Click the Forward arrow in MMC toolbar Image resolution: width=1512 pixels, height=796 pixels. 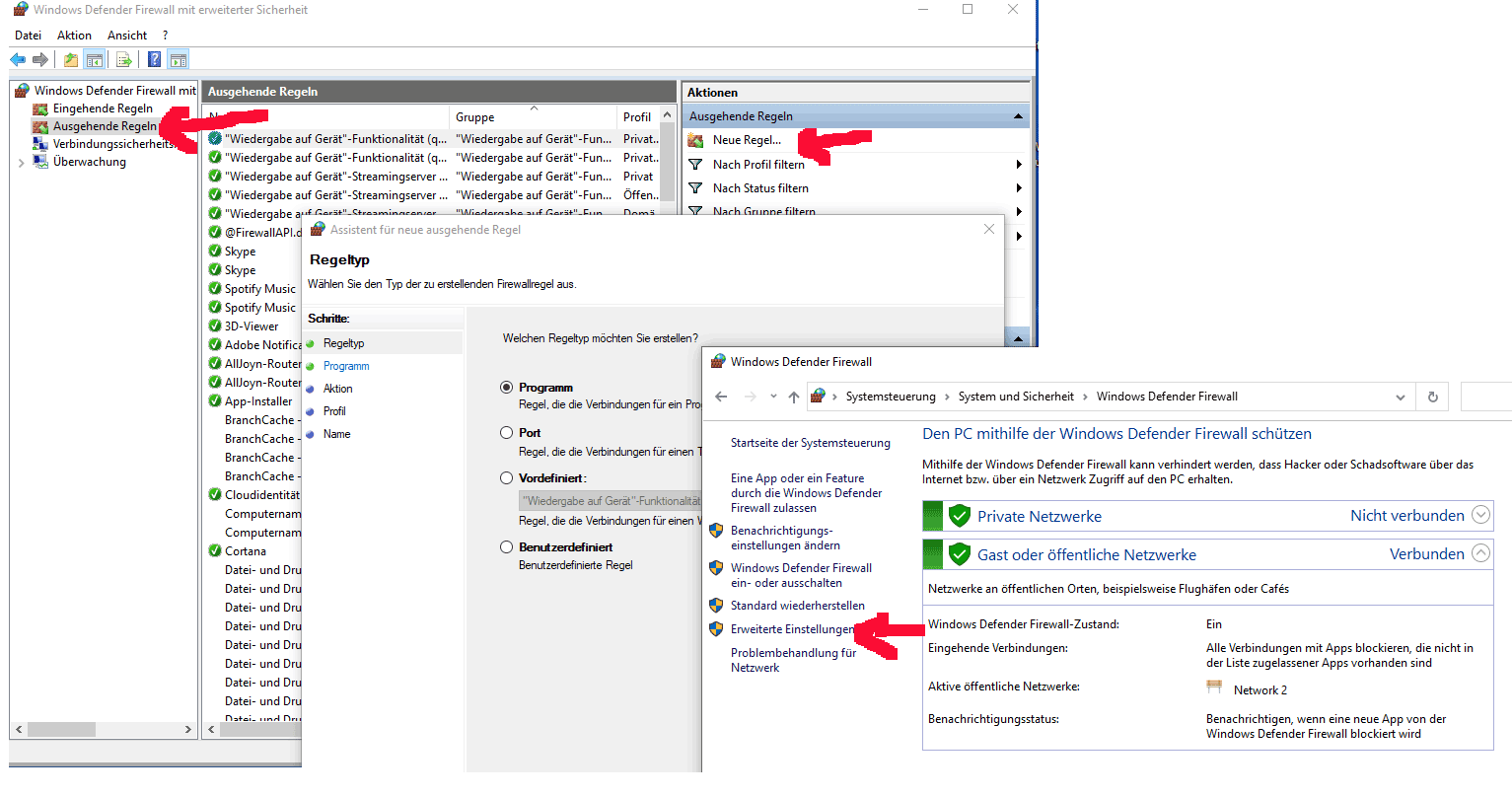coord(40,60)
